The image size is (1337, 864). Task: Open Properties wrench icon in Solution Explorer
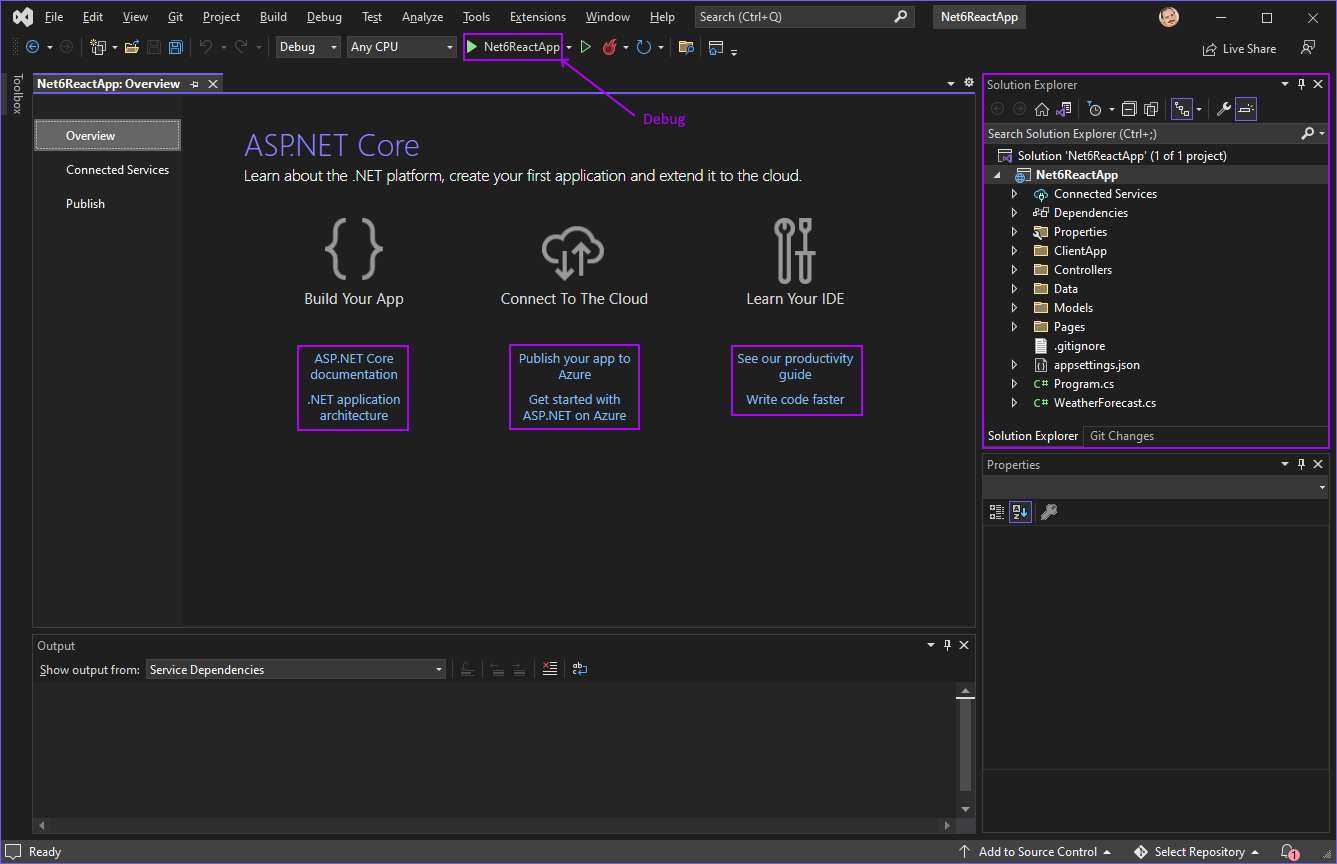[1223, 109]
